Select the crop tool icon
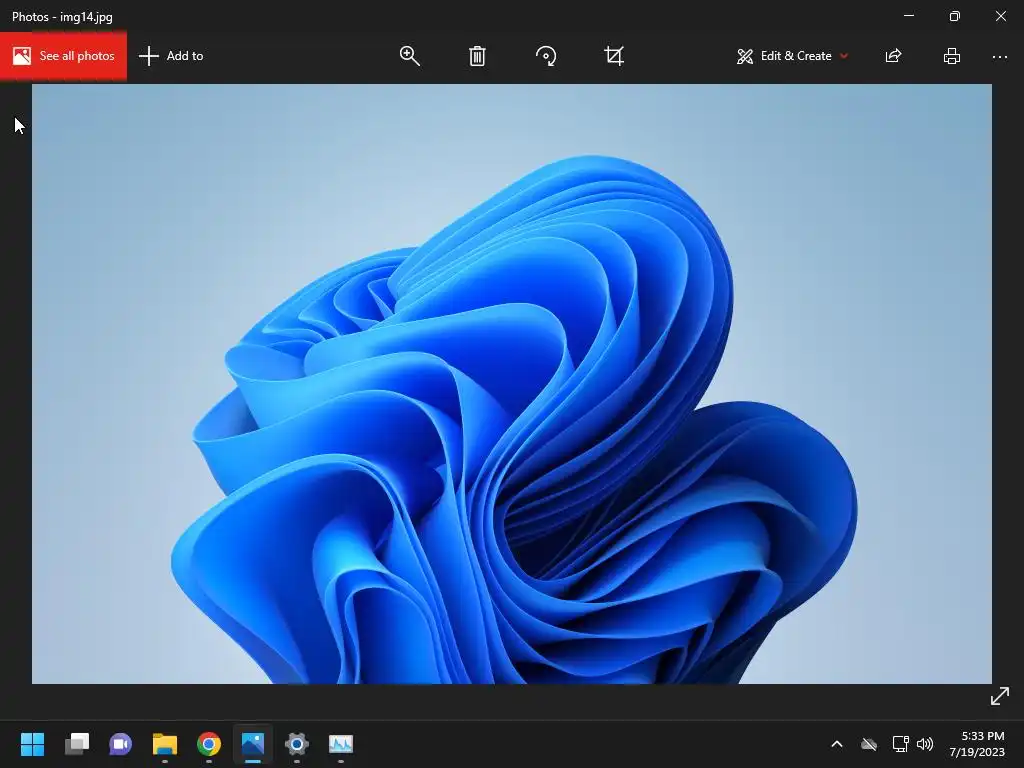Image resolution: width=1024 pixels, height=768 pixels. 614,56
